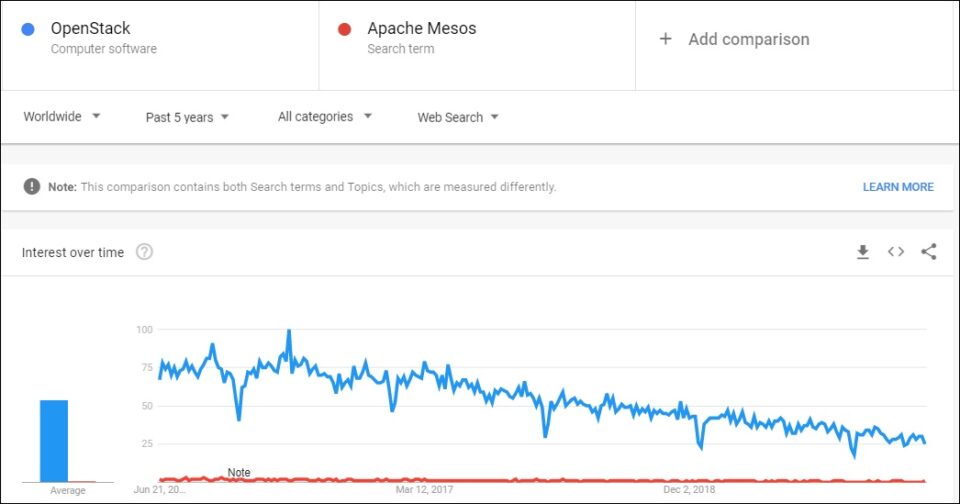The image size is (960, 504).
Task: Open the Web Search type dropdown
Action: point(458,117)
